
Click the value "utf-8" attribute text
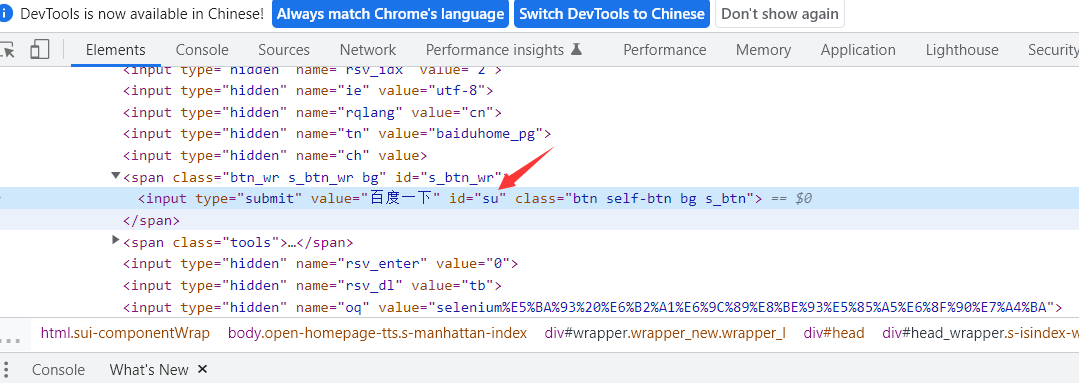point(458,91)
